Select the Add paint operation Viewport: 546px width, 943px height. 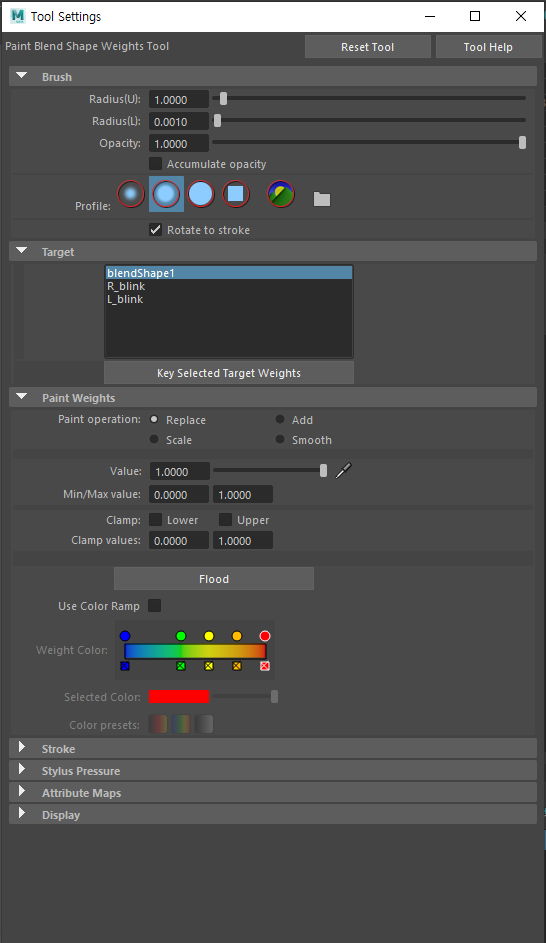click(280, 419)
